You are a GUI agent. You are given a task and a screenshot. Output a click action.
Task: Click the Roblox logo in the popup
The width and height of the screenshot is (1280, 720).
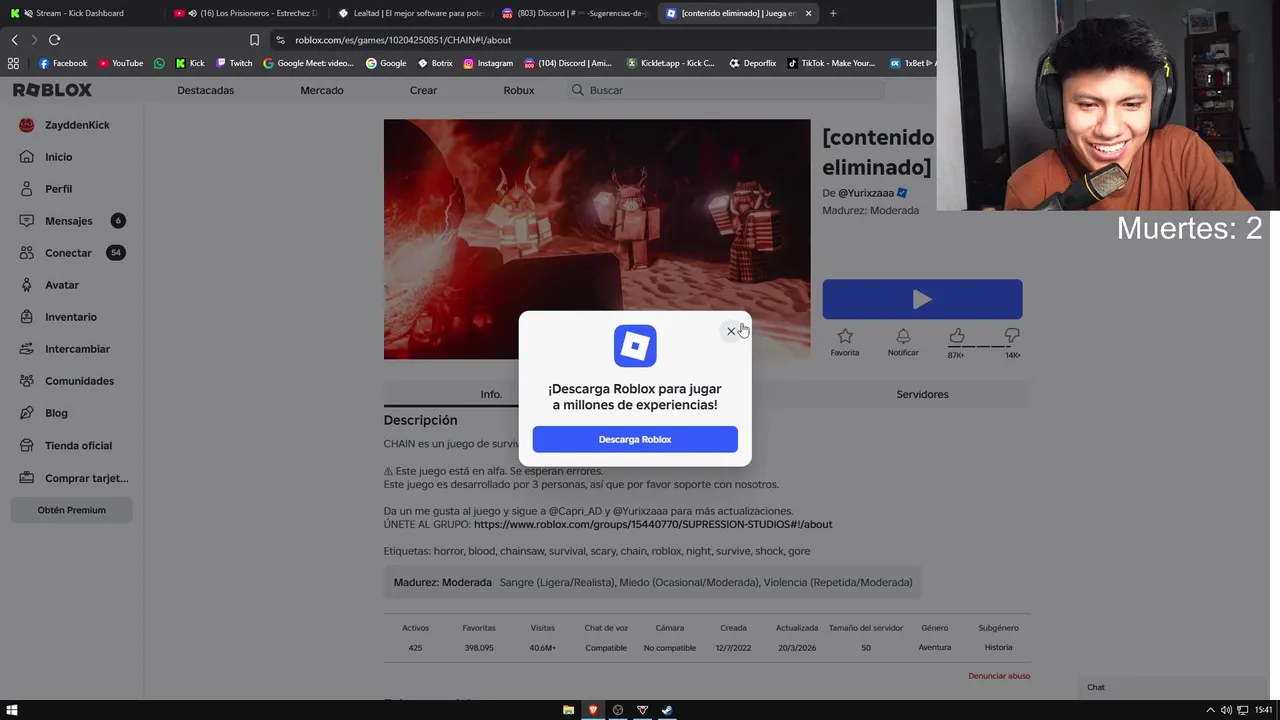[635, 346]
